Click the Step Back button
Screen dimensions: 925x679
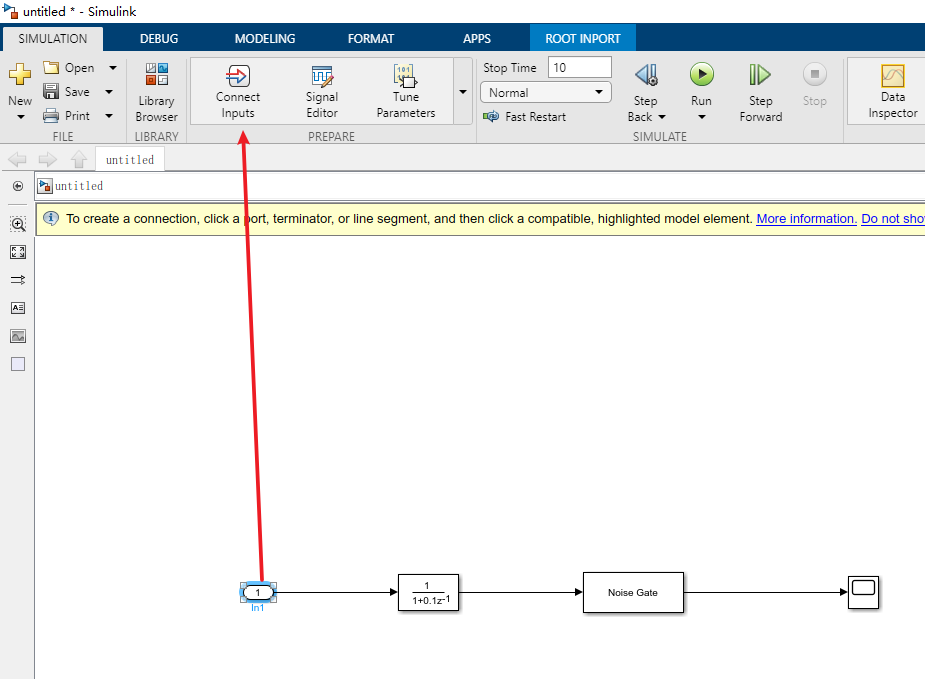coord(646,76)
